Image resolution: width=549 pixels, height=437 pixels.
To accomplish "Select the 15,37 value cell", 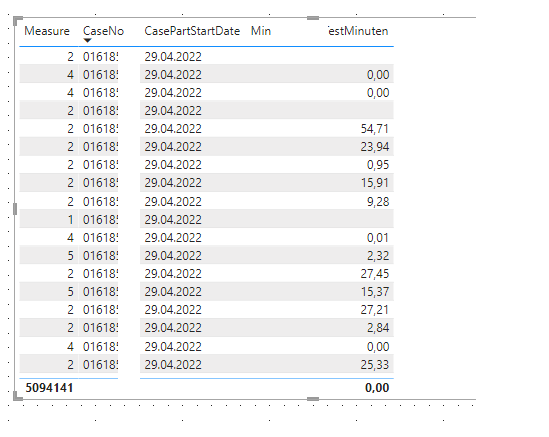I will tap(375, 292).
